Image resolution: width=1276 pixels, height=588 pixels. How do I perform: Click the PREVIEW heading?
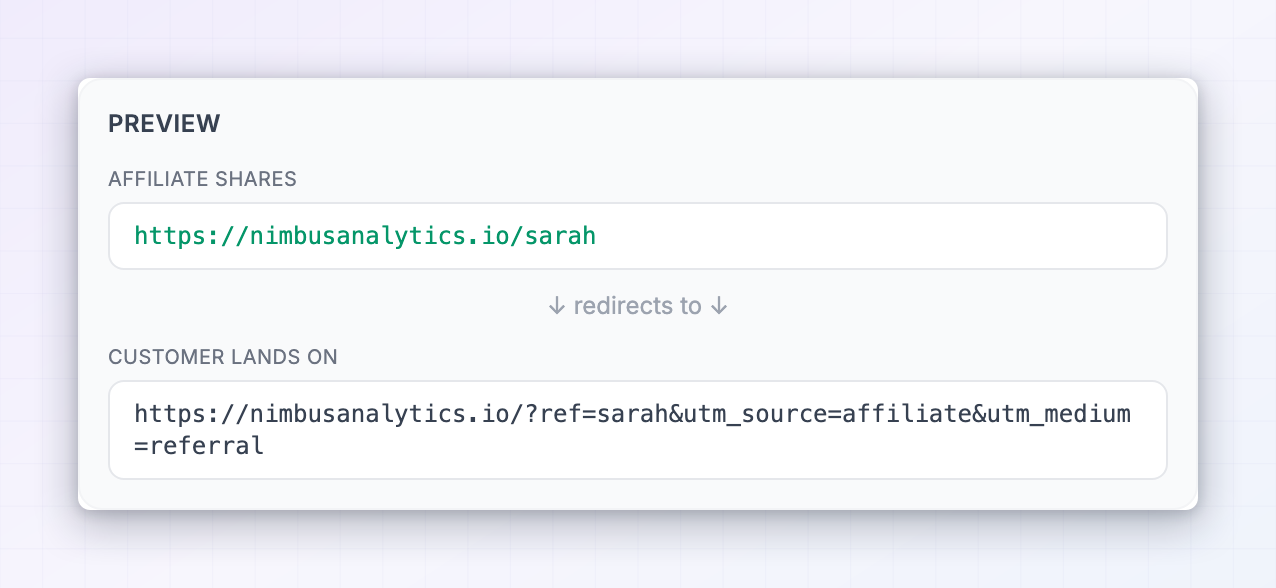click(x=164, y=124)
